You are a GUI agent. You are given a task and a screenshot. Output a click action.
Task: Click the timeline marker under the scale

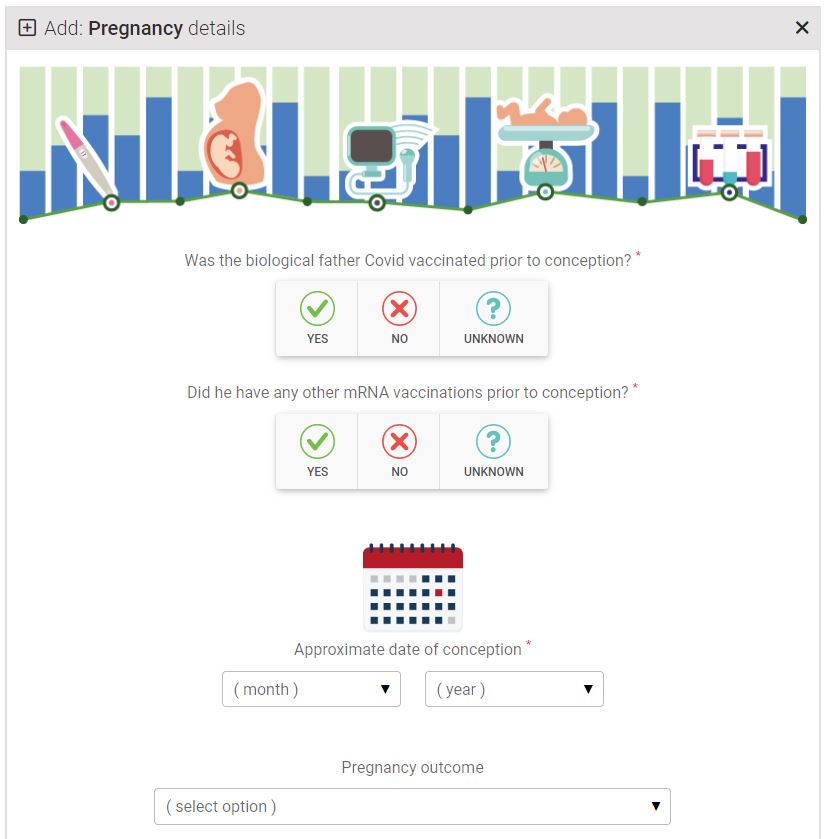coord(545,191)
